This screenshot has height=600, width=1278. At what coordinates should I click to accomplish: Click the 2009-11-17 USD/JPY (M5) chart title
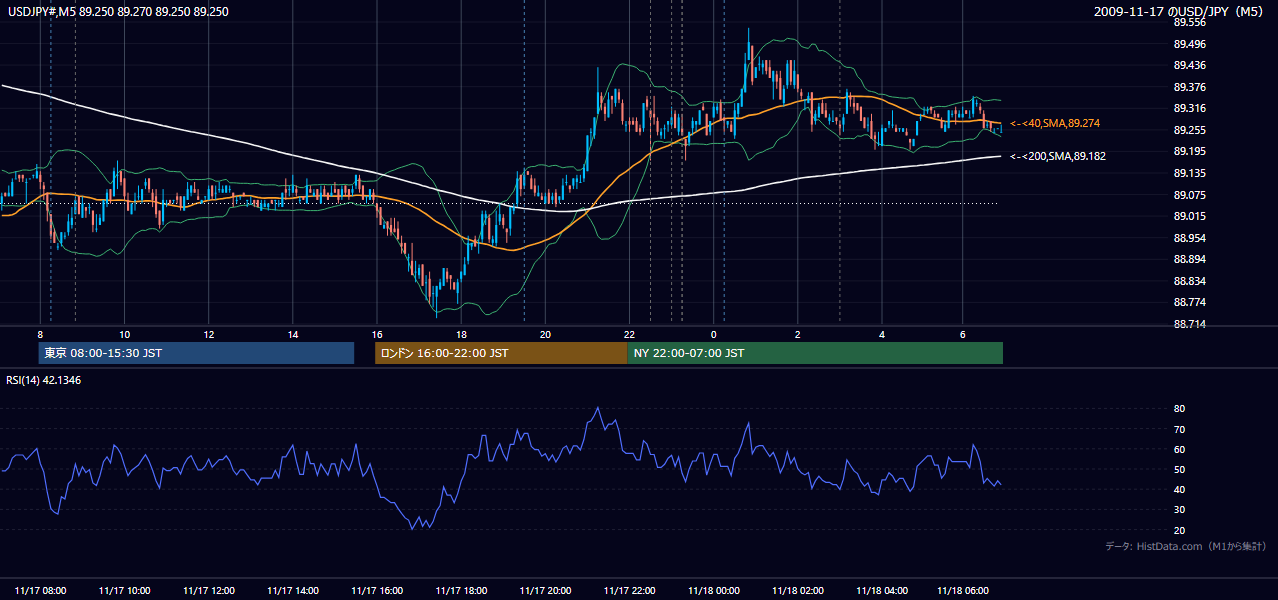pos(1179,12)
